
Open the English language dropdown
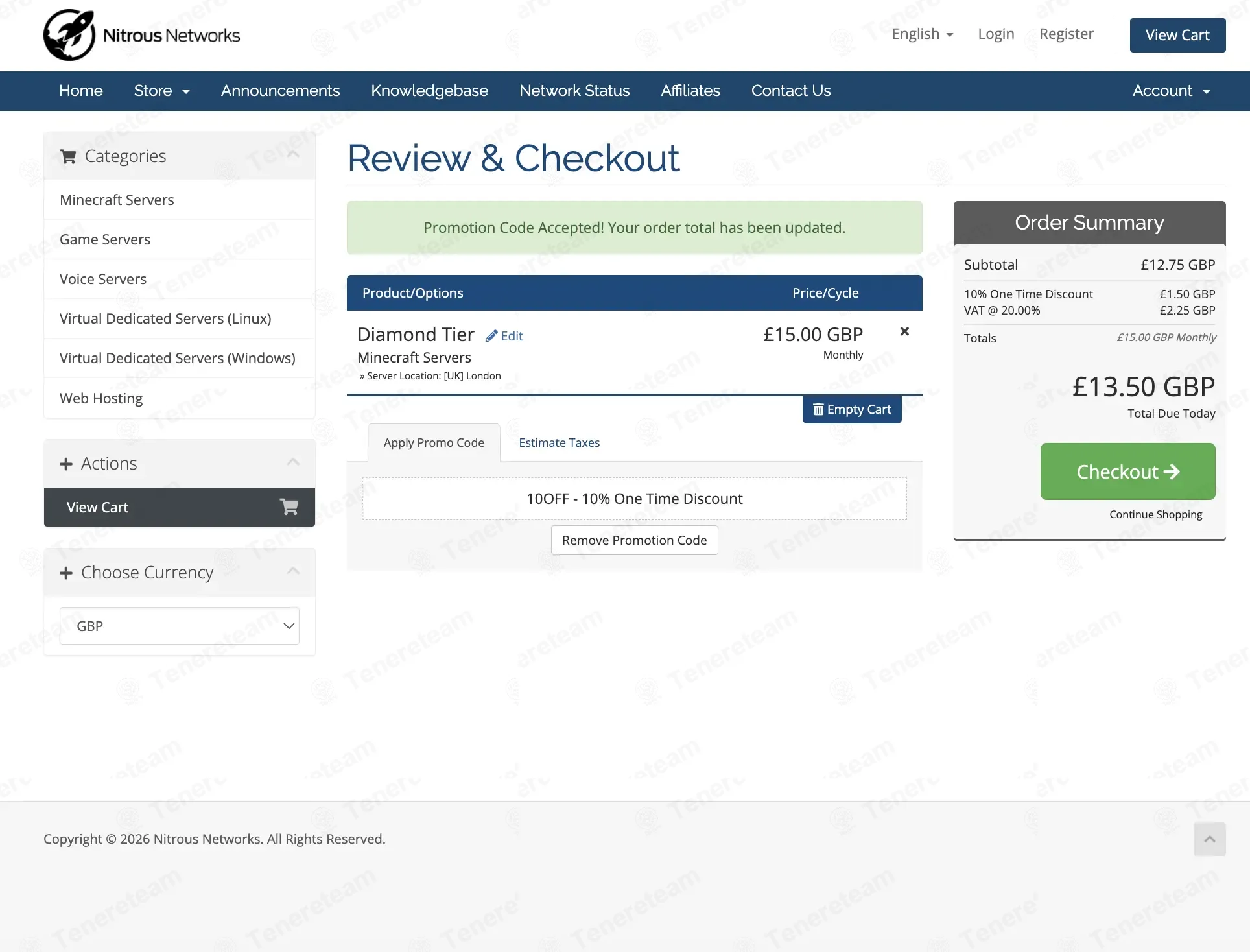922,34
